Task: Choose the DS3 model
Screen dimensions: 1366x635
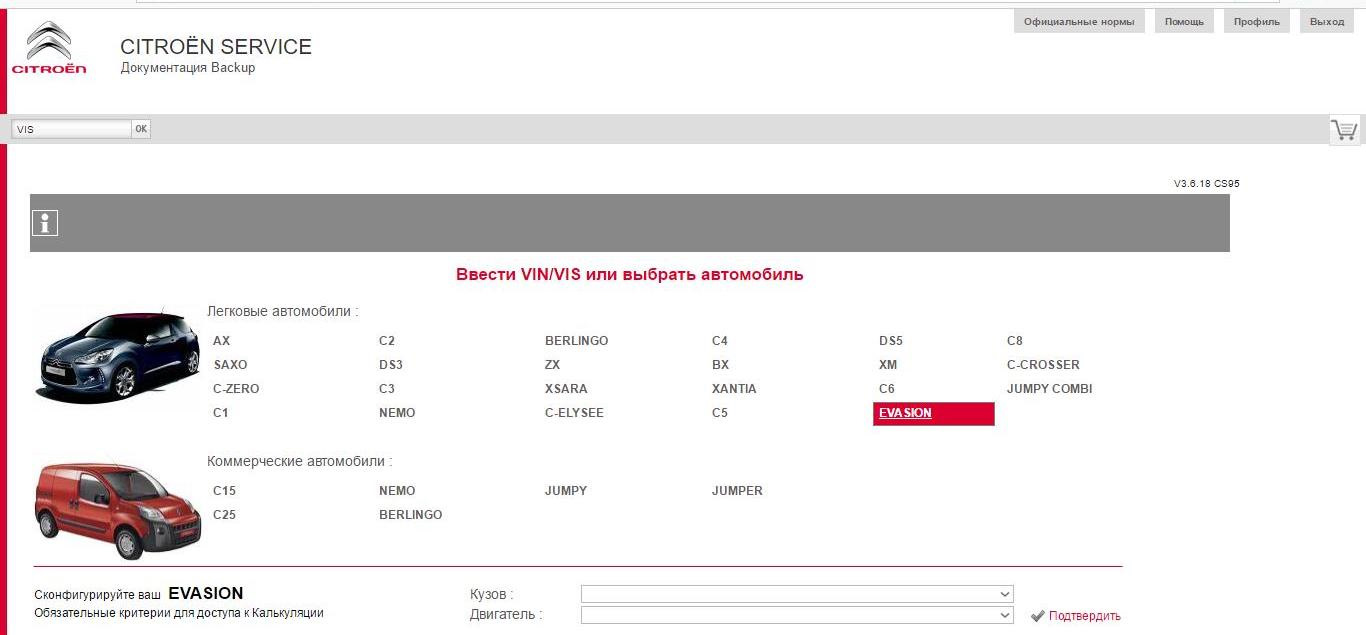Action: [391, 365]
